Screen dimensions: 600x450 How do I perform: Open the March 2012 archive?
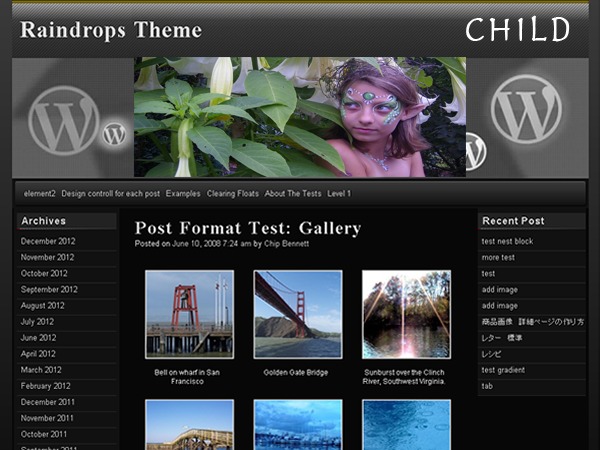[41, 370]
